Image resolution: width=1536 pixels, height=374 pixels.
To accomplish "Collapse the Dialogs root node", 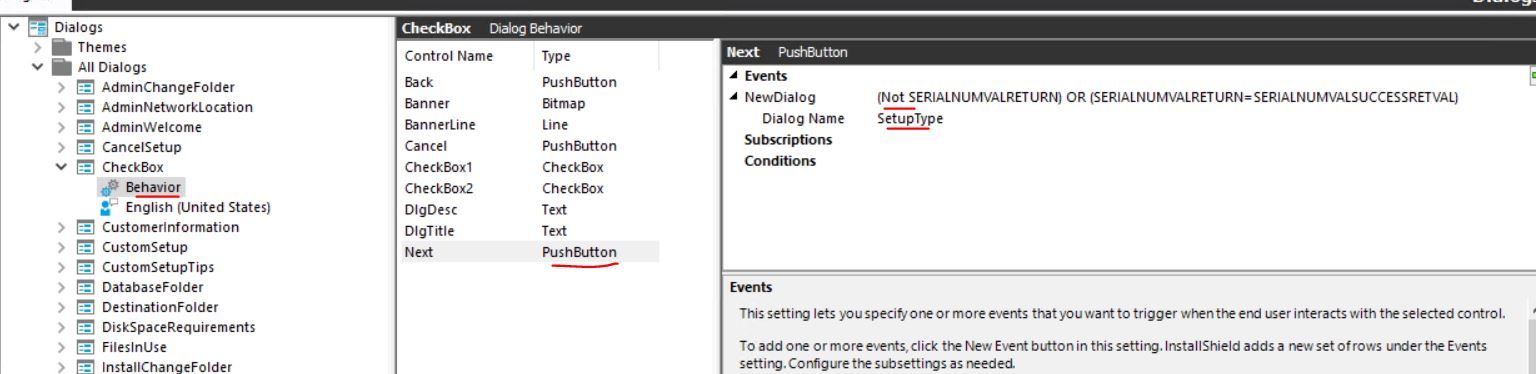I will 13,28.
